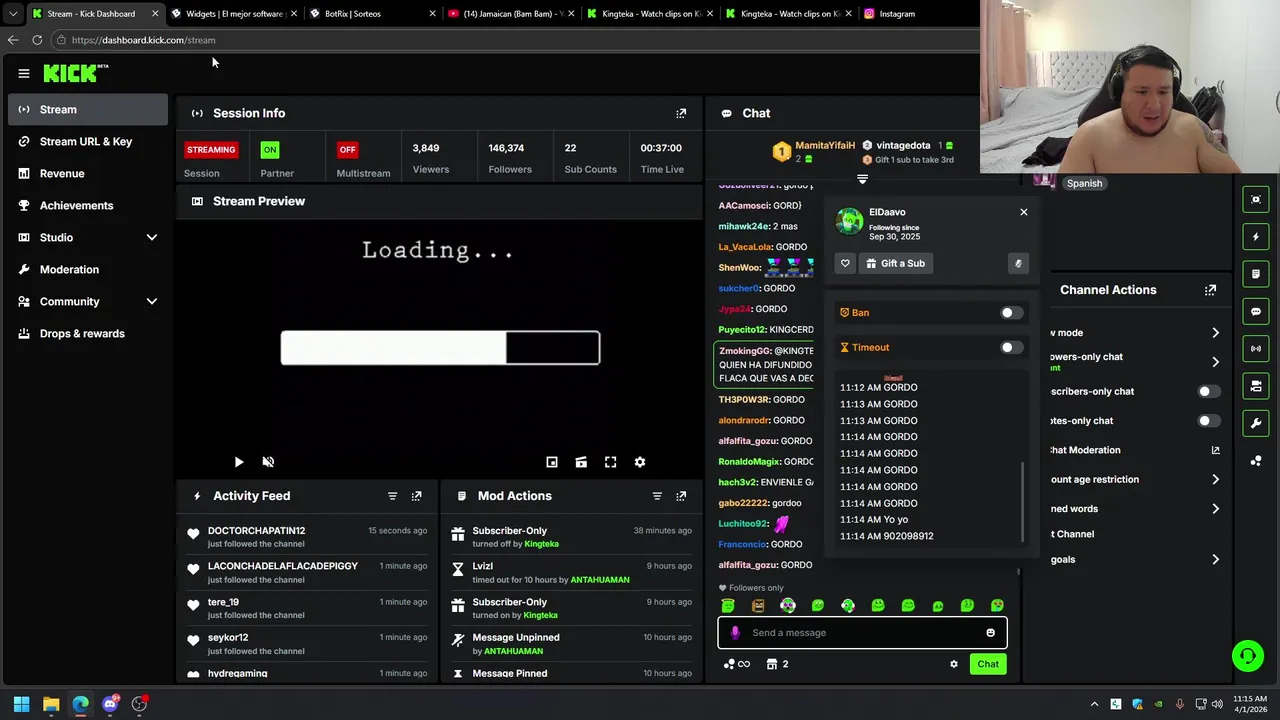Viewport: 1280px width, 720px height.
Task: Open the browser tab list dropdown
Action: (12, 14)
